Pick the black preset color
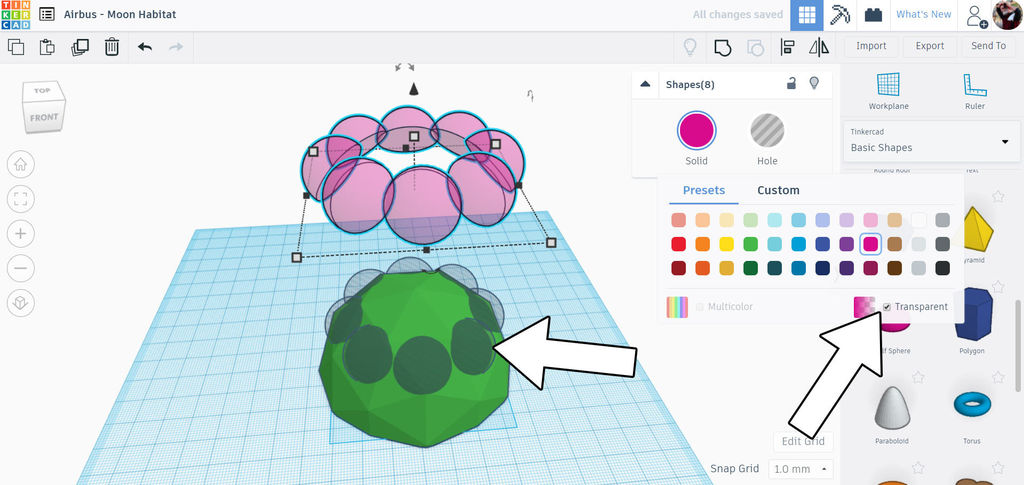1024x485 pixels. click(x=942, y=268)
